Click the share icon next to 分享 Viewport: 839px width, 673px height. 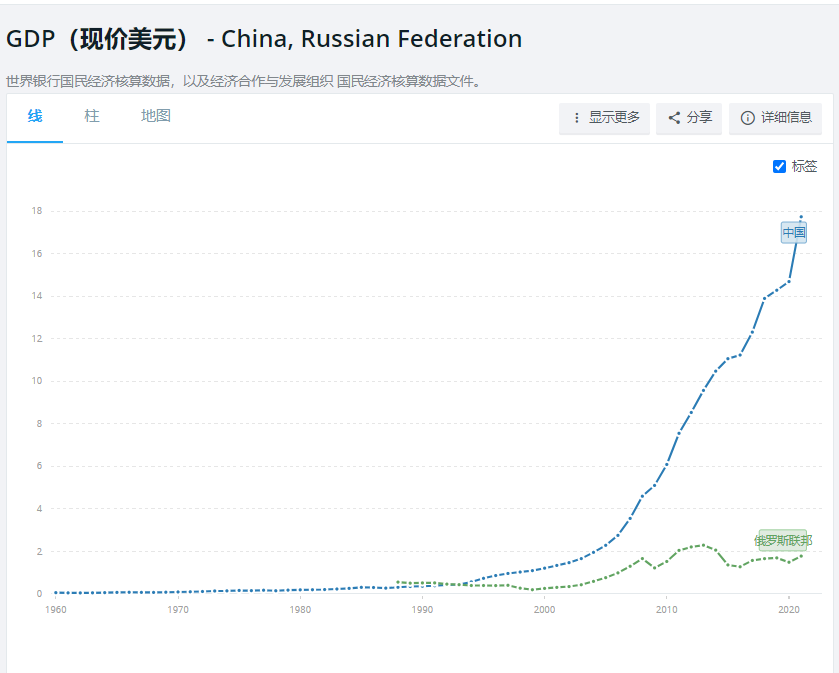pos(674,118)
